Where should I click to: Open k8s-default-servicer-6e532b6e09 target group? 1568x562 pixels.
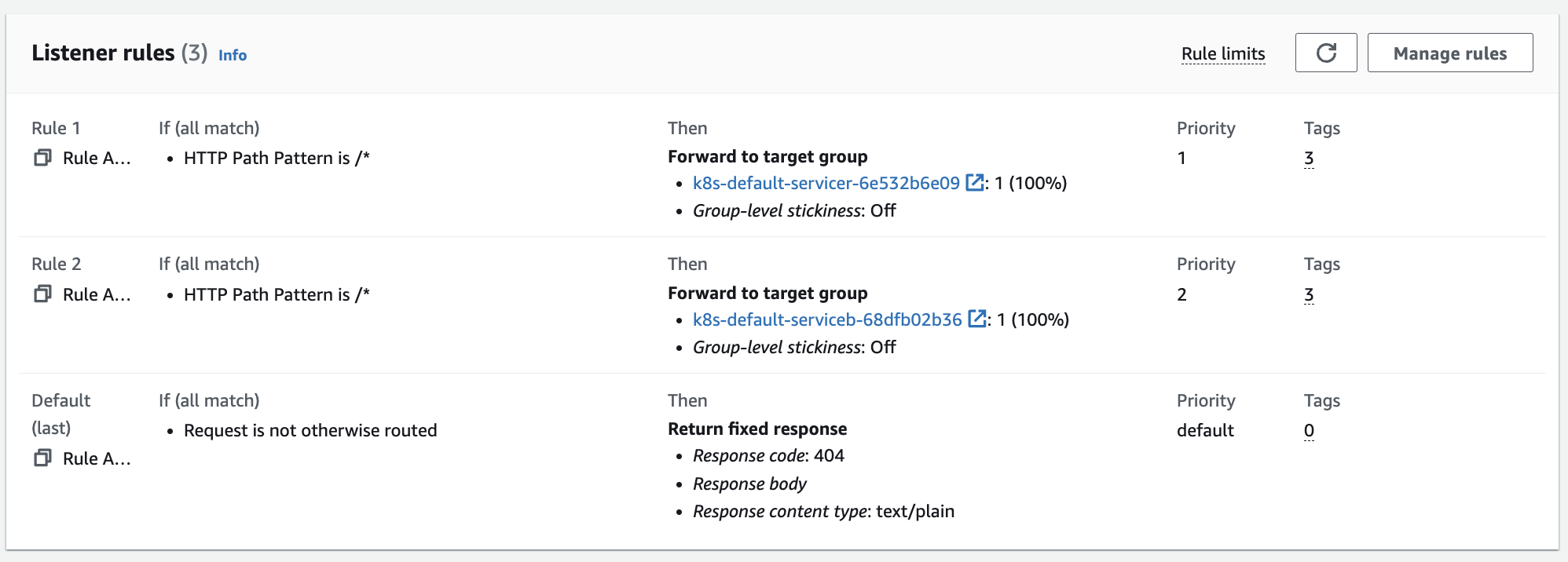tap(826, 183)
